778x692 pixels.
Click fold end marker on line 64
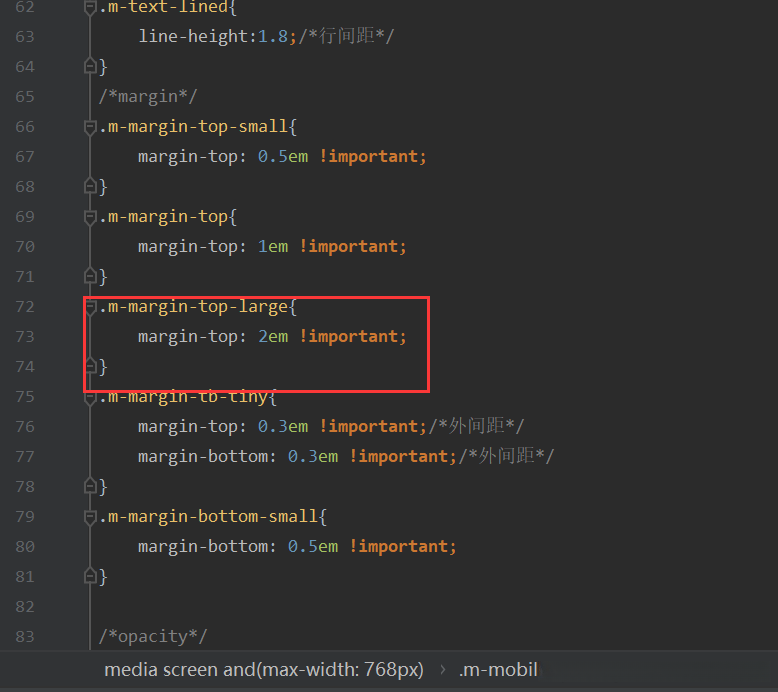[90, 66]
